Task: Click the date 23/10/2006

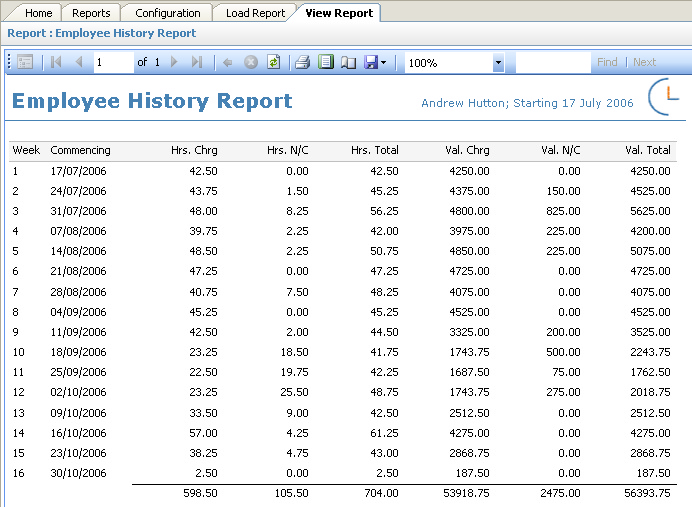Action: tap(78, 453)
